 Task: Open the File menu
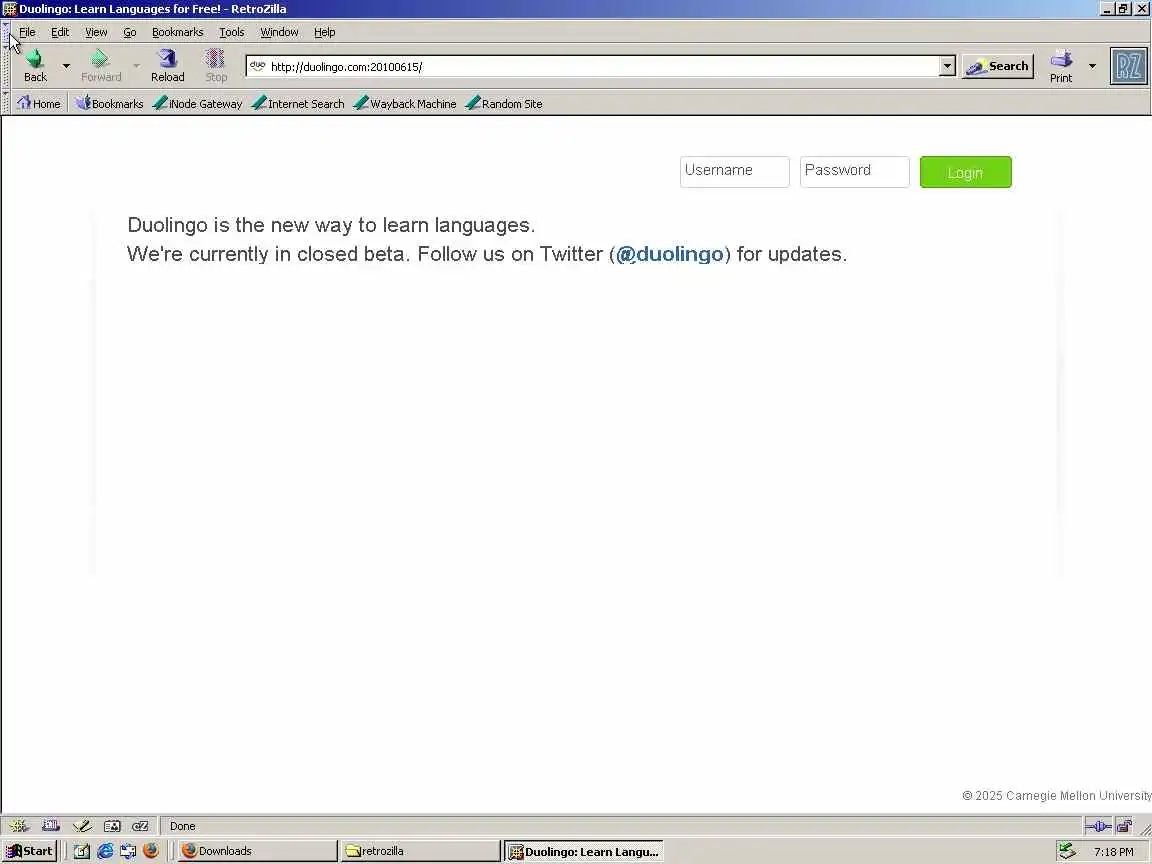27,32
